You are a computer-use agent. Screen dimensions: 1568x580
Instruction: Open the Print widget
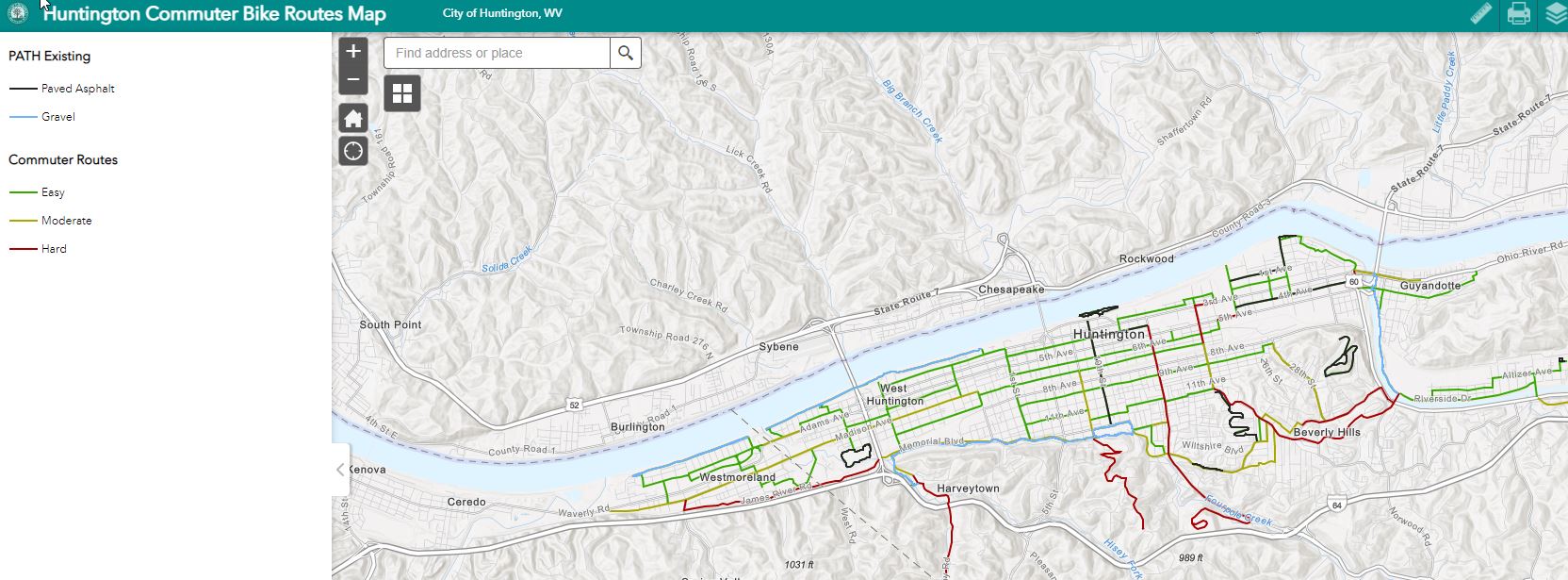(1518, 14)
